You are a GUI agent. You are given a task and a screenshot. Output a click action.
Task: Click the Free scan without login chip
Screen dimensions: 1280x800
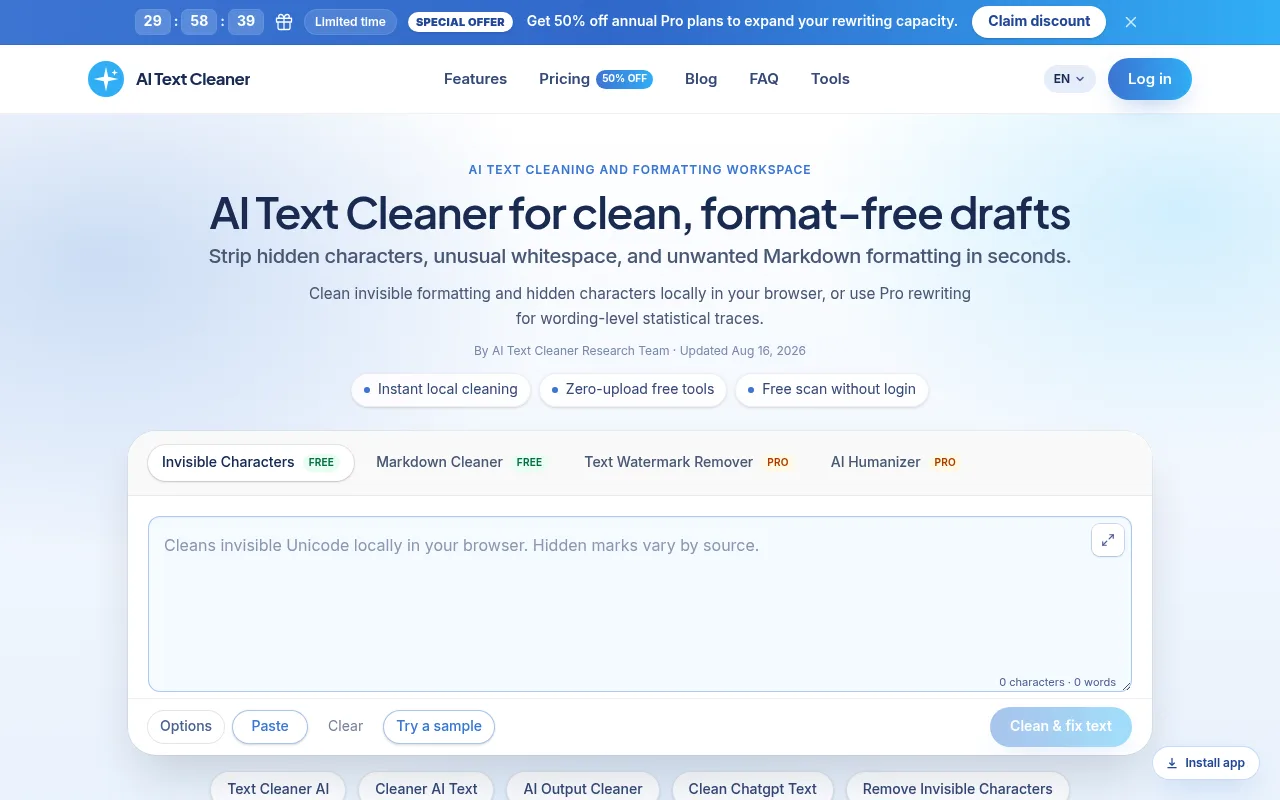click(832, 389)
